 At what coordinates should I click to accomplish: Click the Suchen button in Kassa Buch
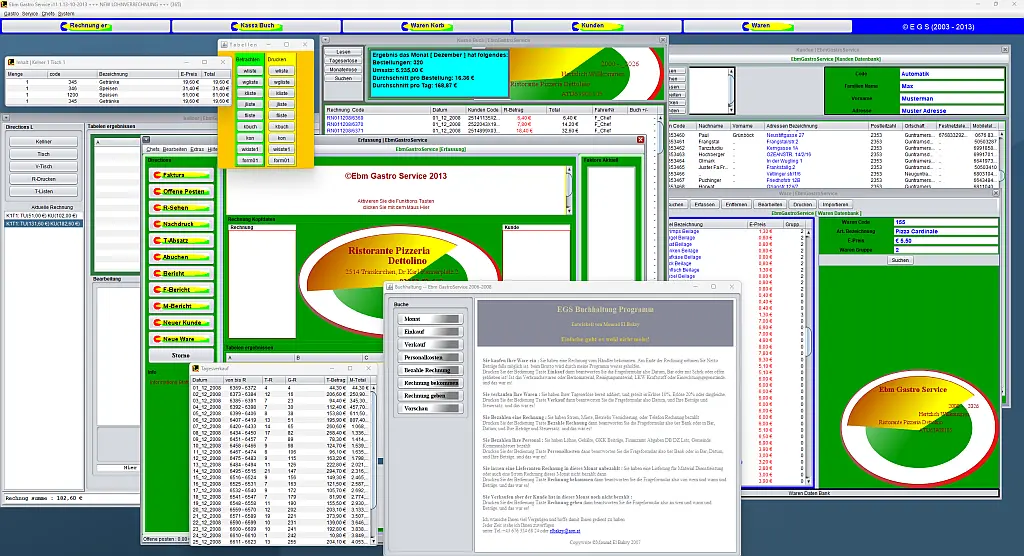(x=344, y=78)
